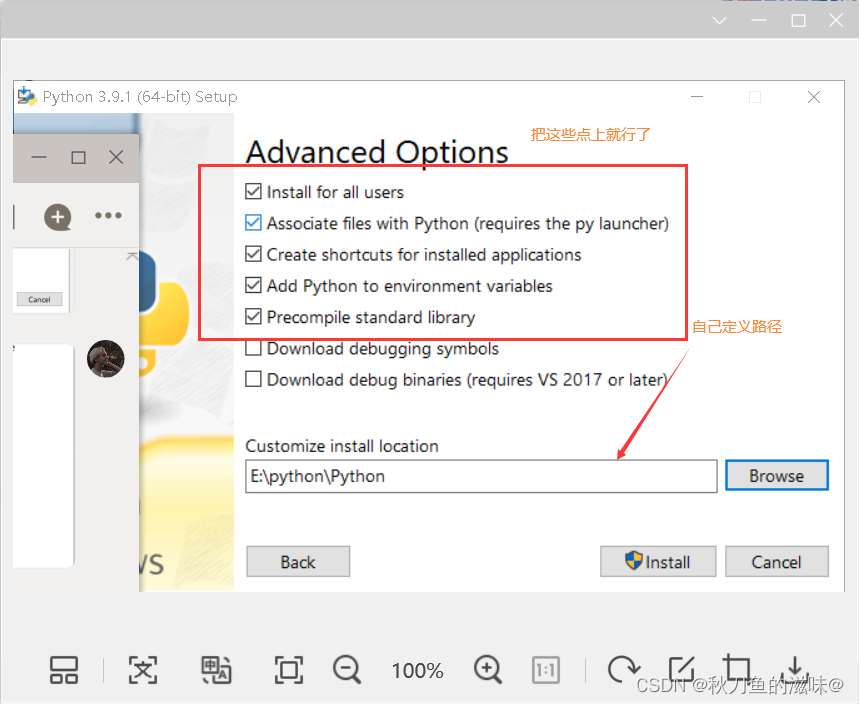
Task: Click the Advanced Options heading
Action: (x=377, y=151)
